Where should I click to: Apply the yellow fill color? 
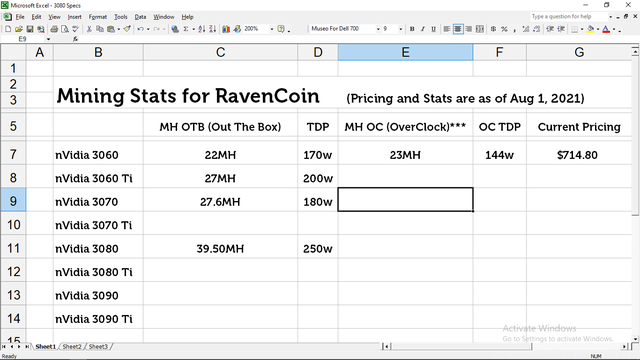coord(590,29)
